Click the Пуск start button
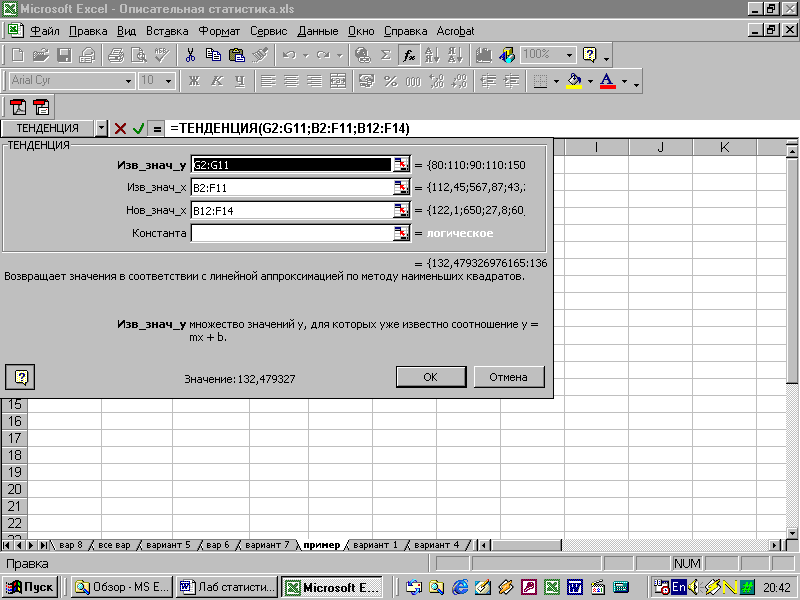The image size is (800, 600). click(x=31, y=587)
